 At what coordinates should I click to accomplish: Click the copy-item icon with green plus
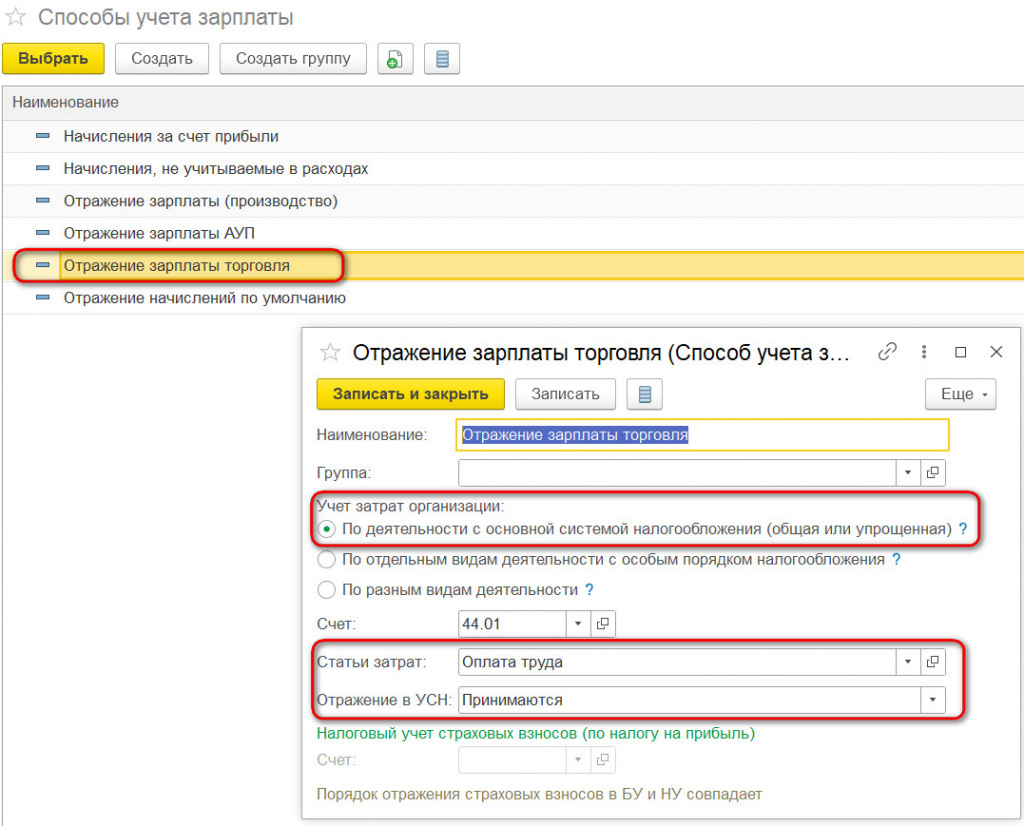(395, 59)
